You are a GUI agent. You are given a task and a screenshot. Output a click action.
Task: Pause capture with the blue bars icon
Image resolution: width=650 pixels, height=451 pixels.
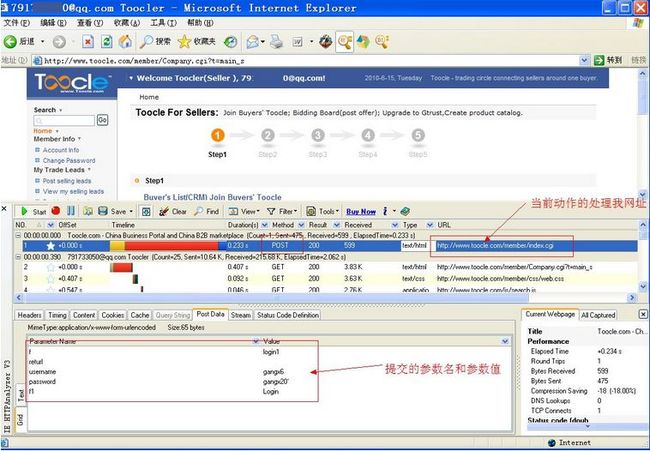click(71, 211)
